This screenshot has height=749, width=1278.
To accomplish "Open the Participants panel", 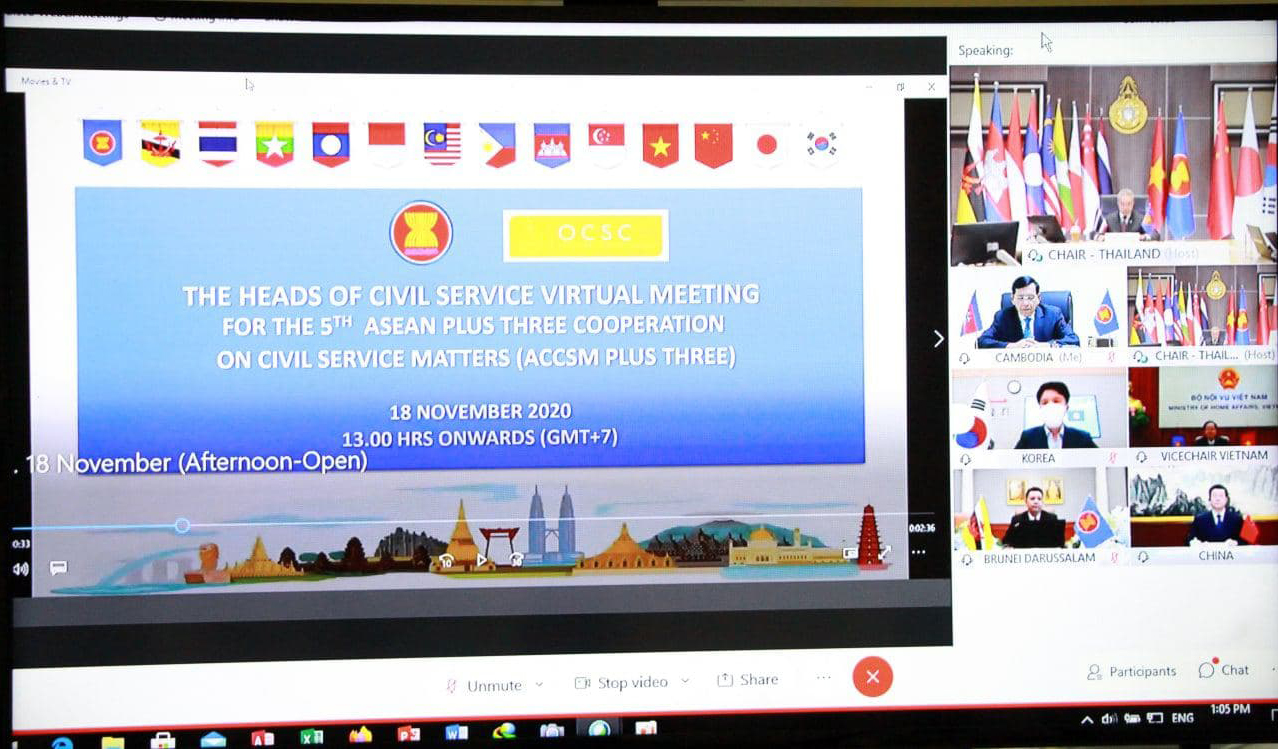I will click(1132, 672).
